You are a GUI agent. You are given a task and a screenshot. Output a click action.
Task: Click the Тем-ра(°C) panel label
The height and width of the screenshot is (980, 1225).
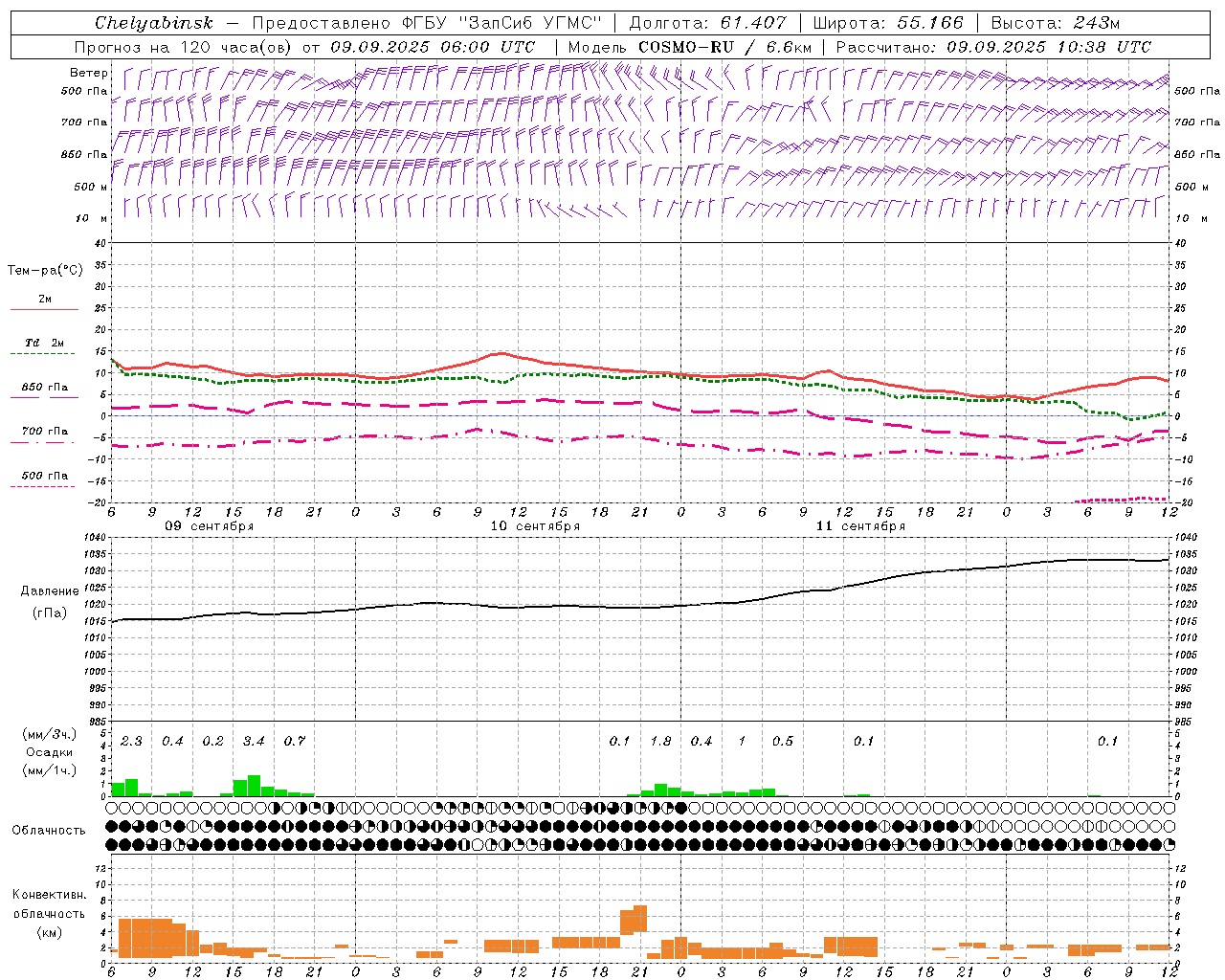coord(45,271)
